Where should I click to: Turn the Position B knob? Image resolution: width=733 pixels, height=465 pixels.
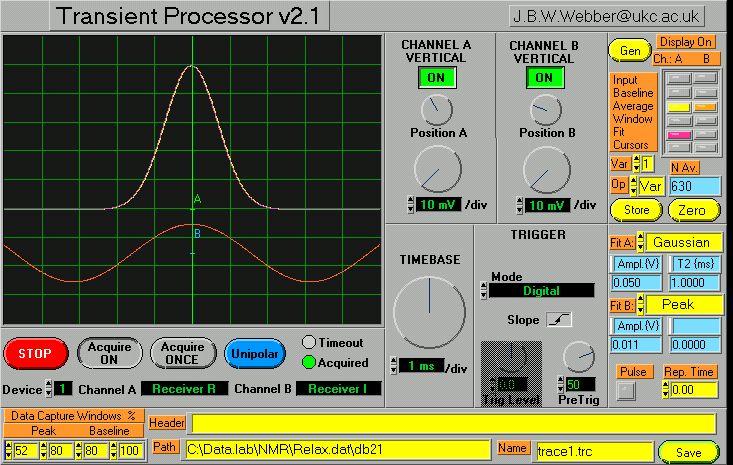[x=546, y=110]
